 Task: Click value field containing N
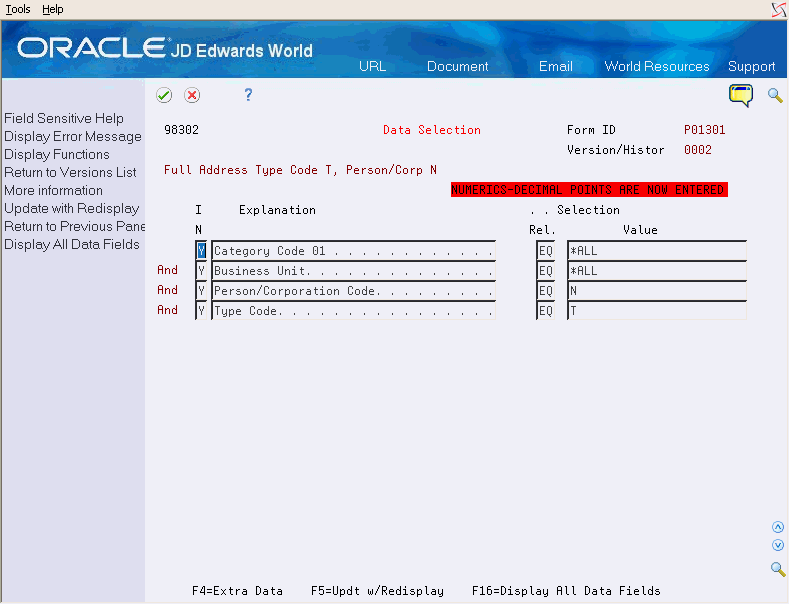tap(657, 291)
